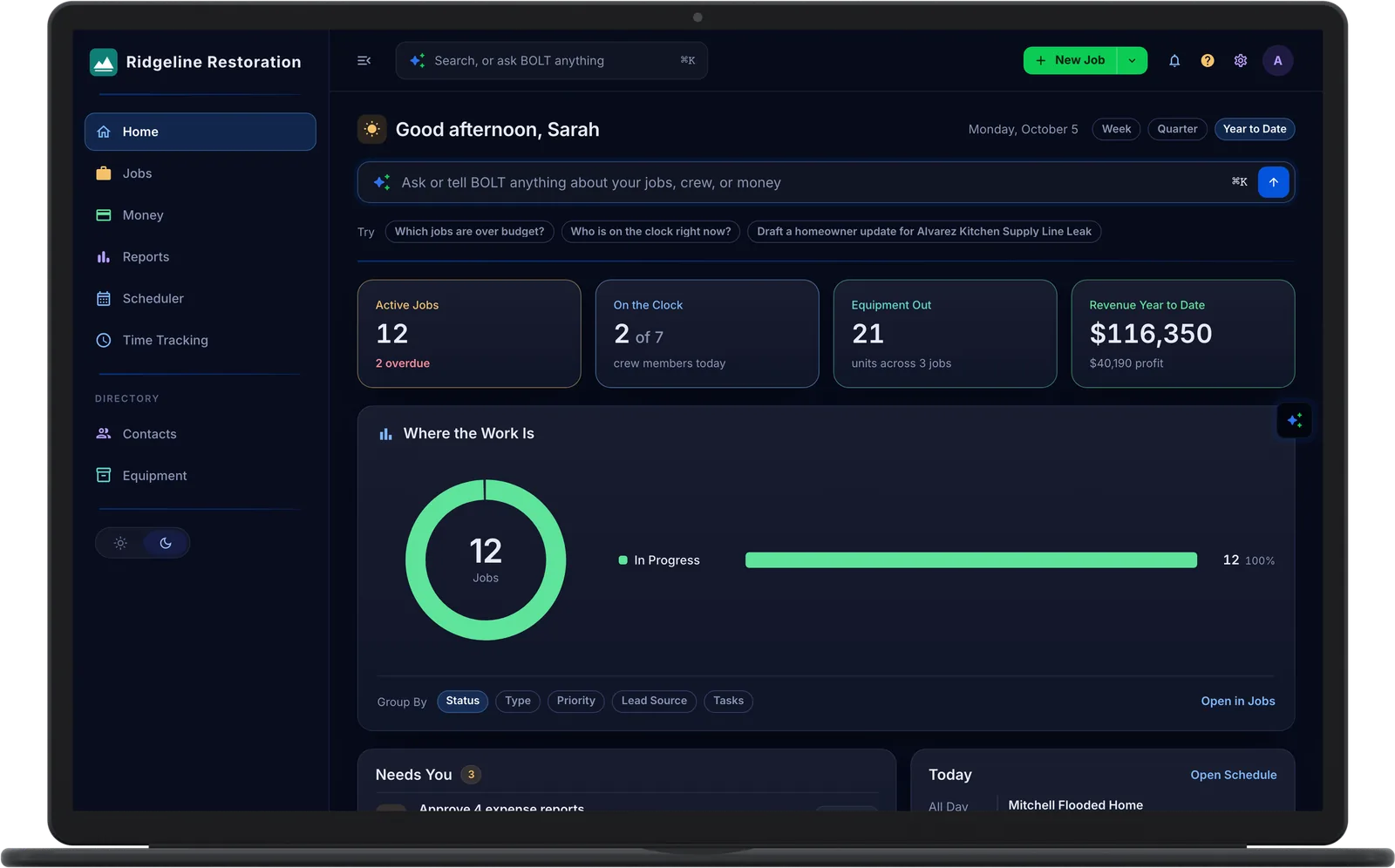The image size is (1395, 868).
Task: Open Reports in the sidebar
Action: coord(201,257)
